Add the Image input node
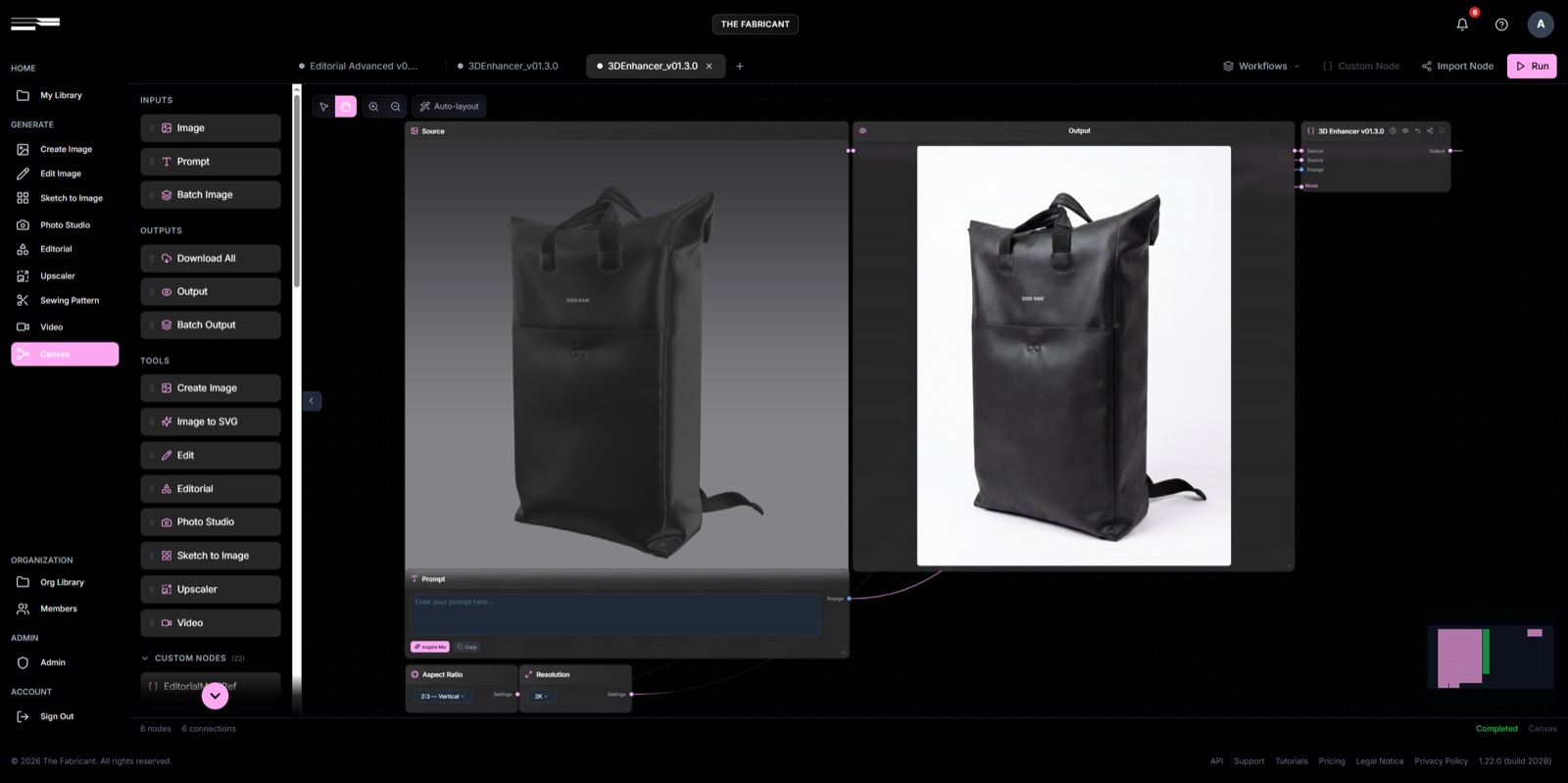This screenshot has height=783, width=1568. tap(211, 128)
